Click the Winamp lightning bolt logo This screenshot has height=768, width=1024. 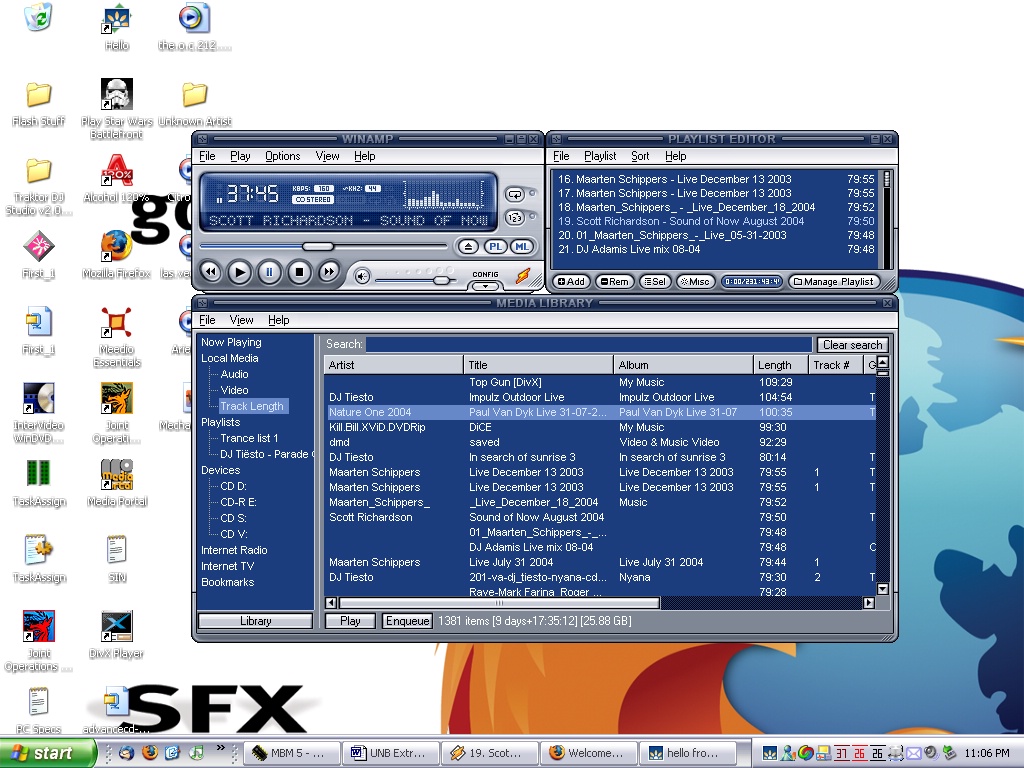click(523, 276)
